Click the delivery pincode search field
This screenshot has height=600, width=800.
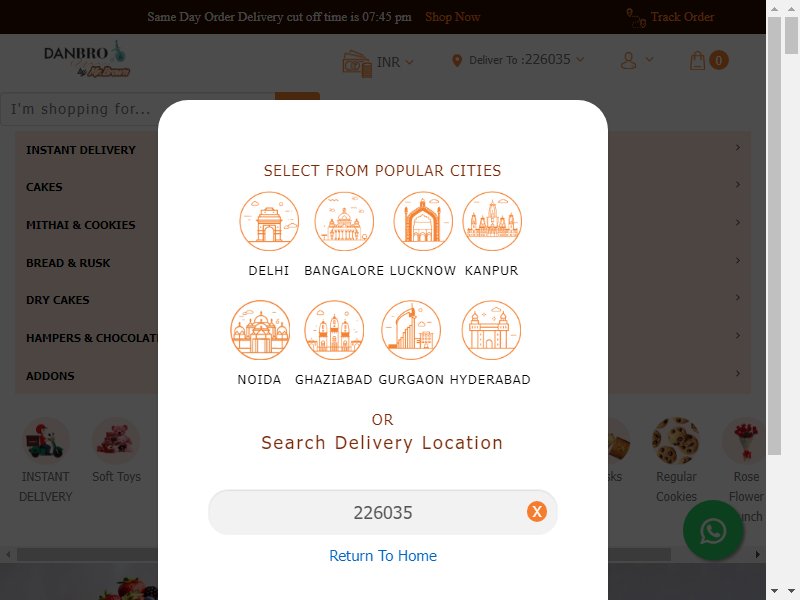pyautogui.click(x=383, y=512)
